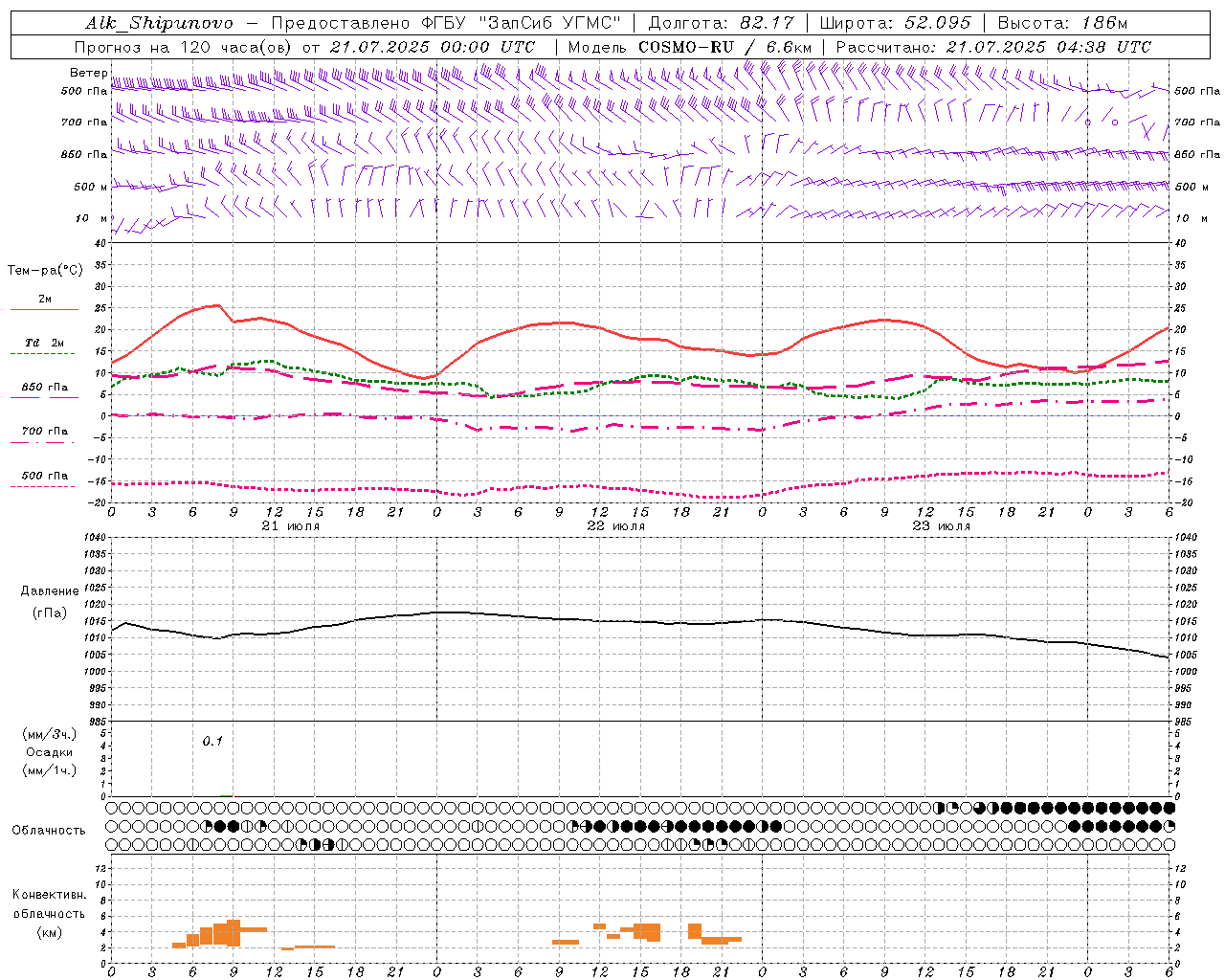Click the Широта: 52.095 value
The image size is (1225, 980).
click(x=895, y=23)
